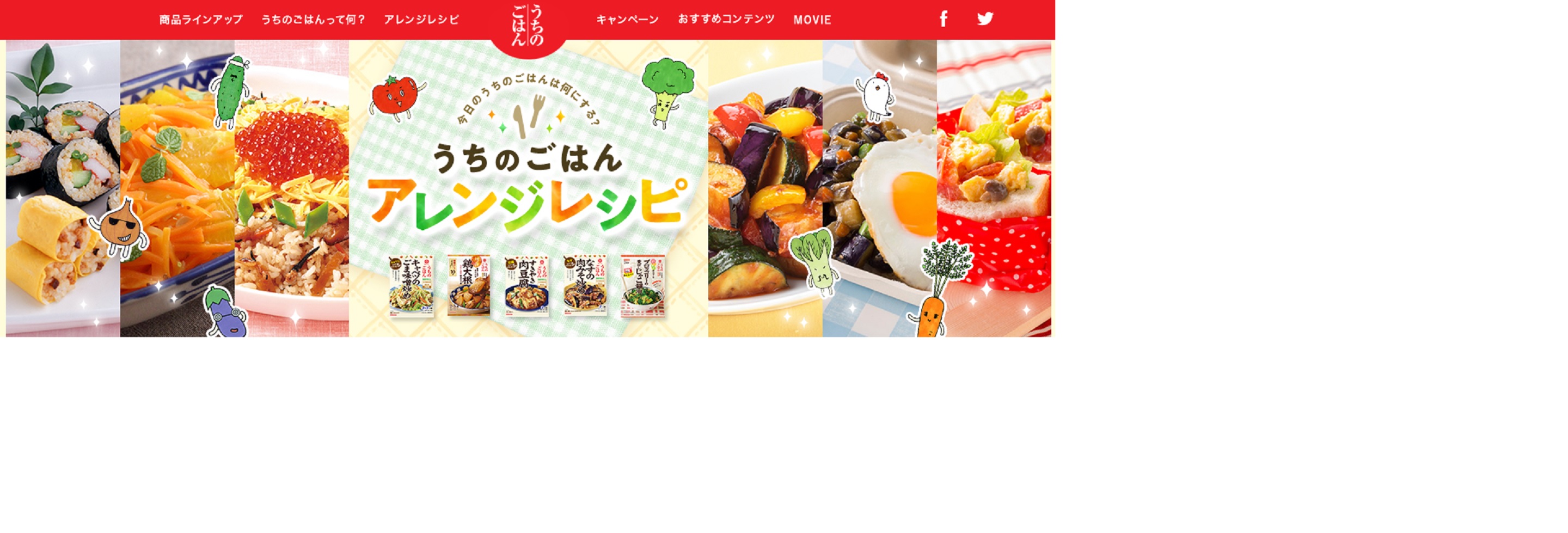Select the sushi roll photo panel

click(x=63, y=188)
